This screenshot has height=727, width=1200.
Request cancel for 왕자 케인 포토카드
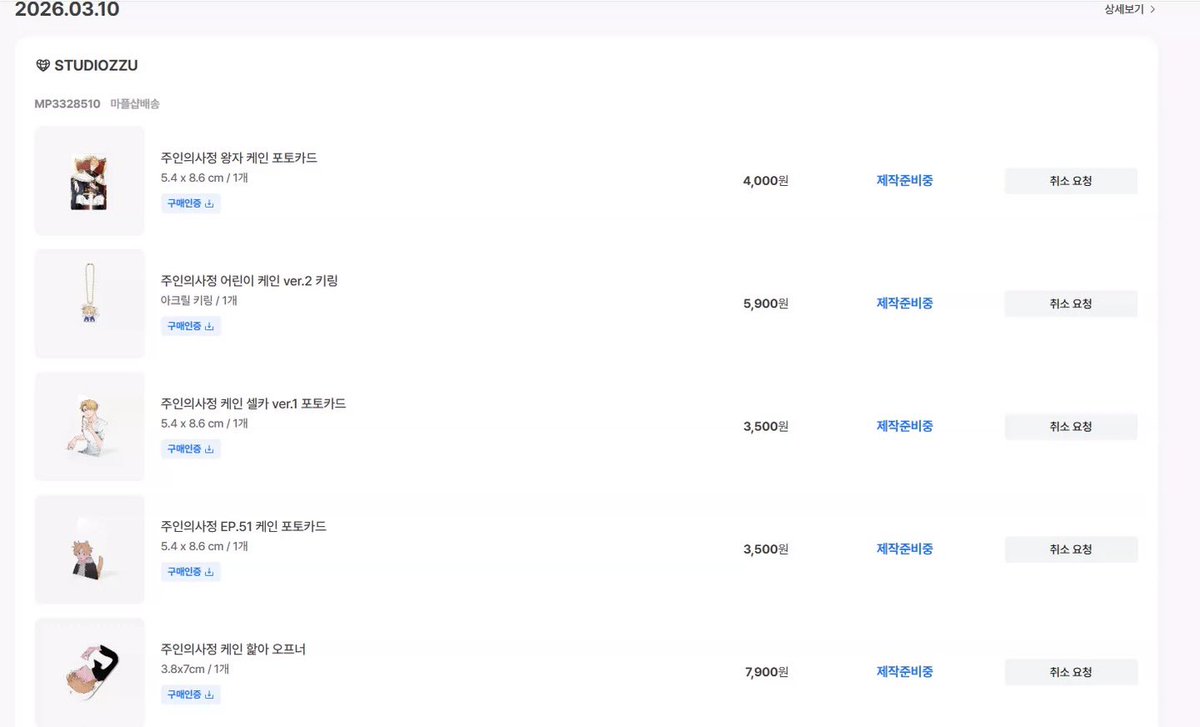coord(1071,181)
